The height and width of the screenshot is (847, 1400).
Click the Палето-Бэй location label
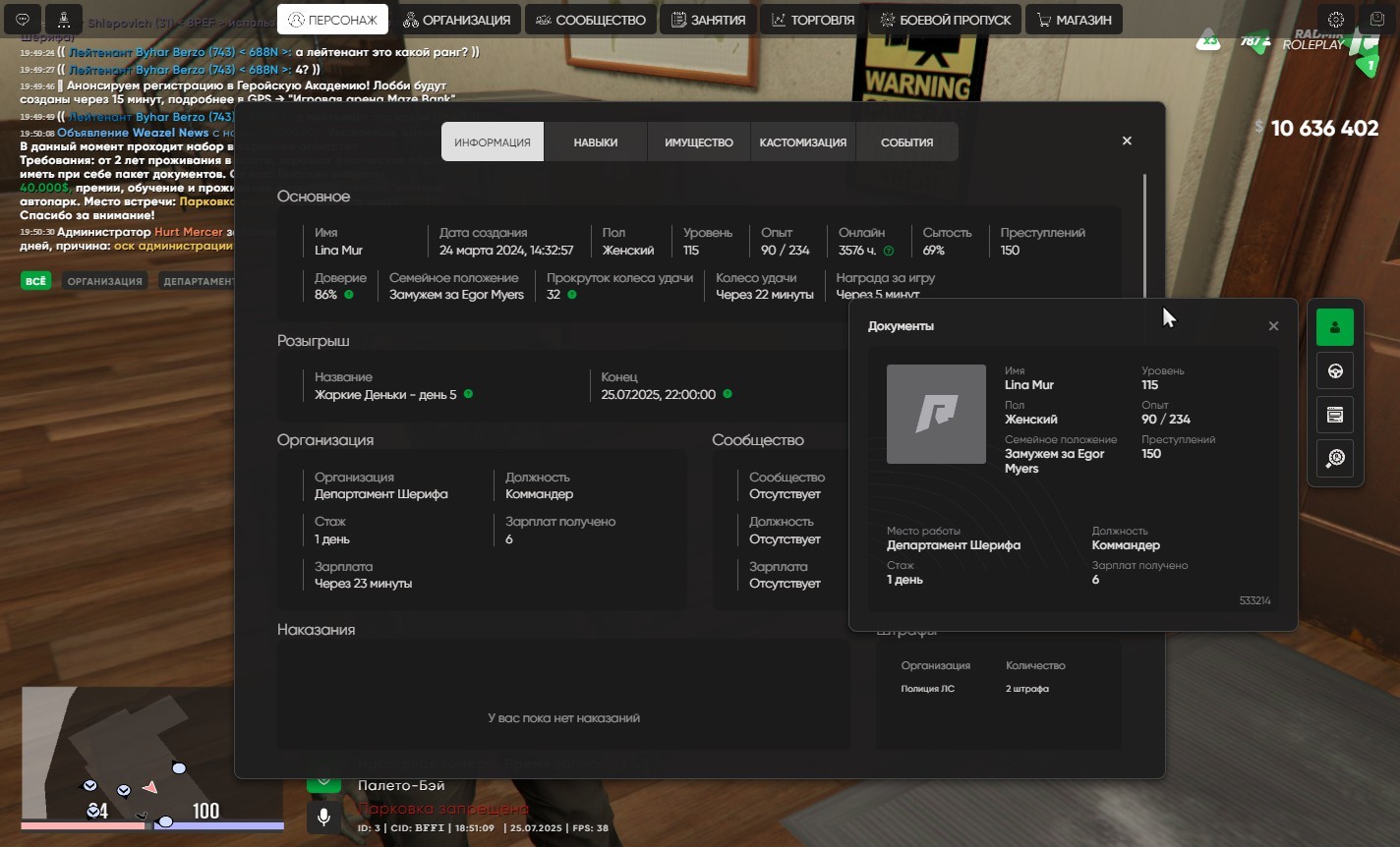[x=401, y=785]
